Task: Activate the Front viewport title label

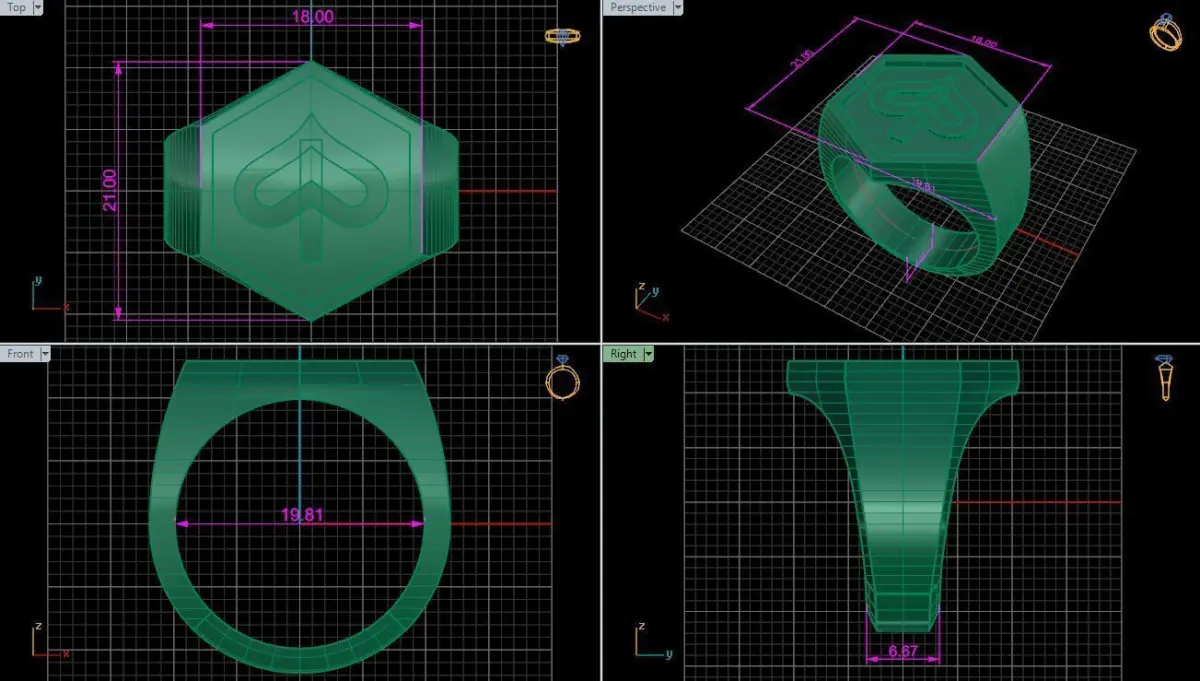Action: pyautogui.click(x=20, y=354)
